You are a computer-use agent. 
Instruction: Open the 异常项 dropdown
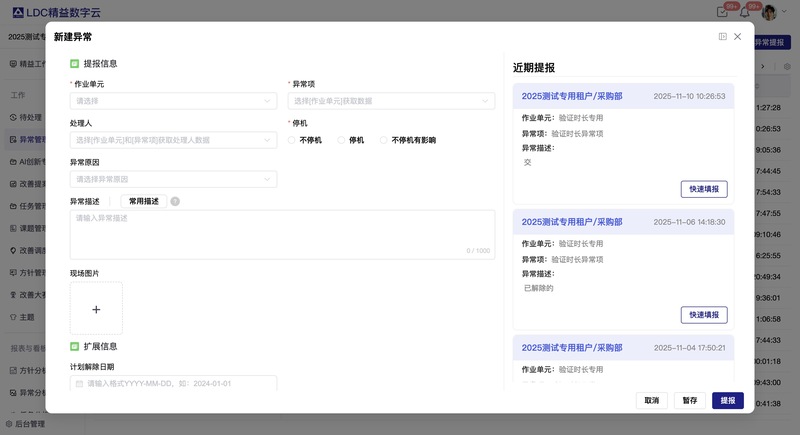pyautogui.click(x=391, y=101)
